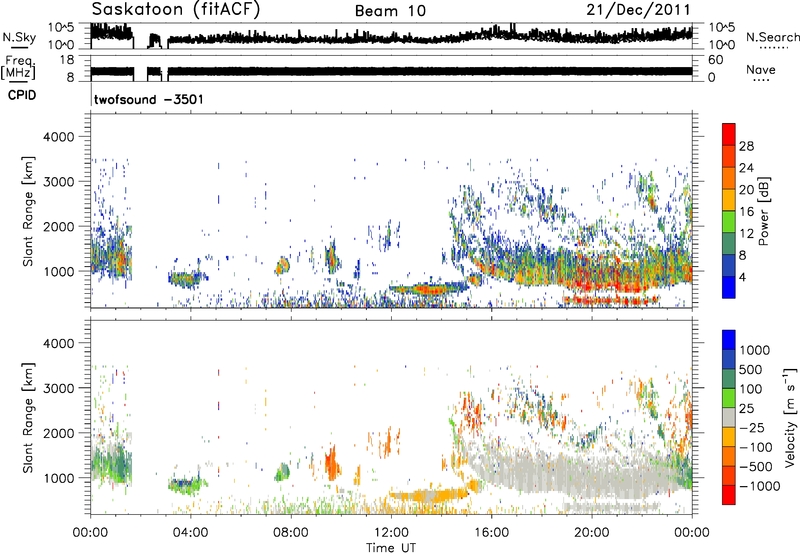The width and height of the screenshot is (800, 554).
Task: Click the '12:00' time tick label
Action: (x=391, y=533)
